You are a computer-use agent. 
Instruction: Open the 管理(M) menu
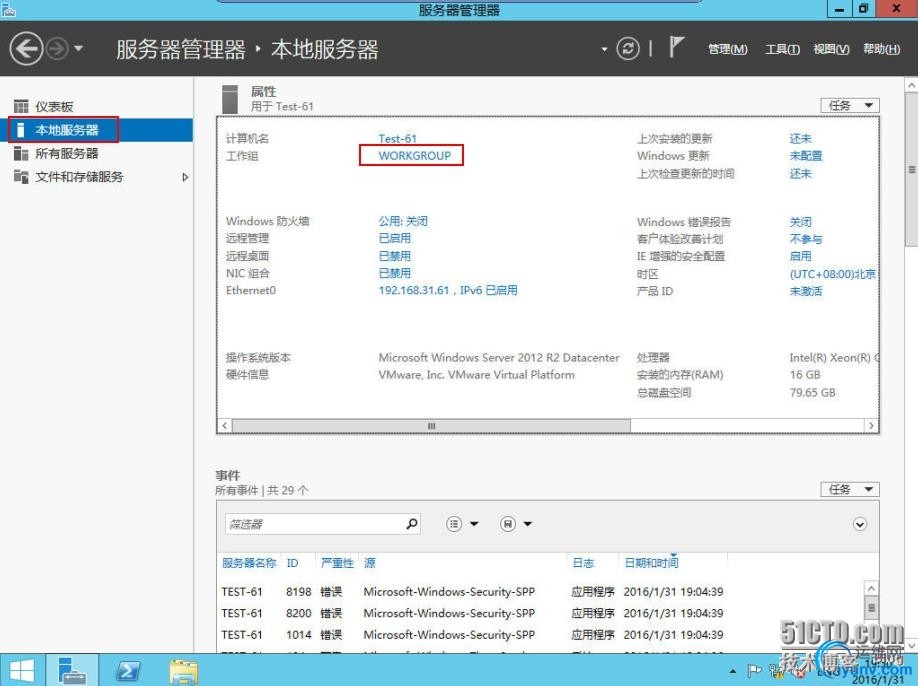coord(728,49)
